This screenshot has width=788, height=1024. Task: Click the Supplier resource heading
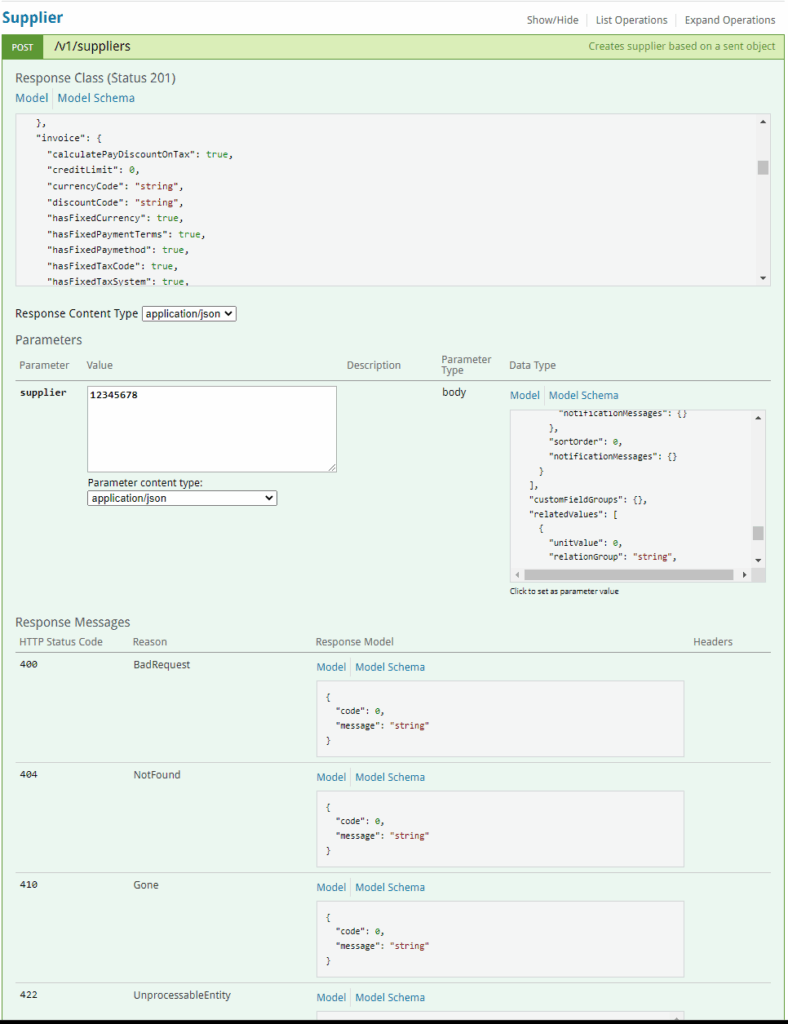[x=32, y=18]
